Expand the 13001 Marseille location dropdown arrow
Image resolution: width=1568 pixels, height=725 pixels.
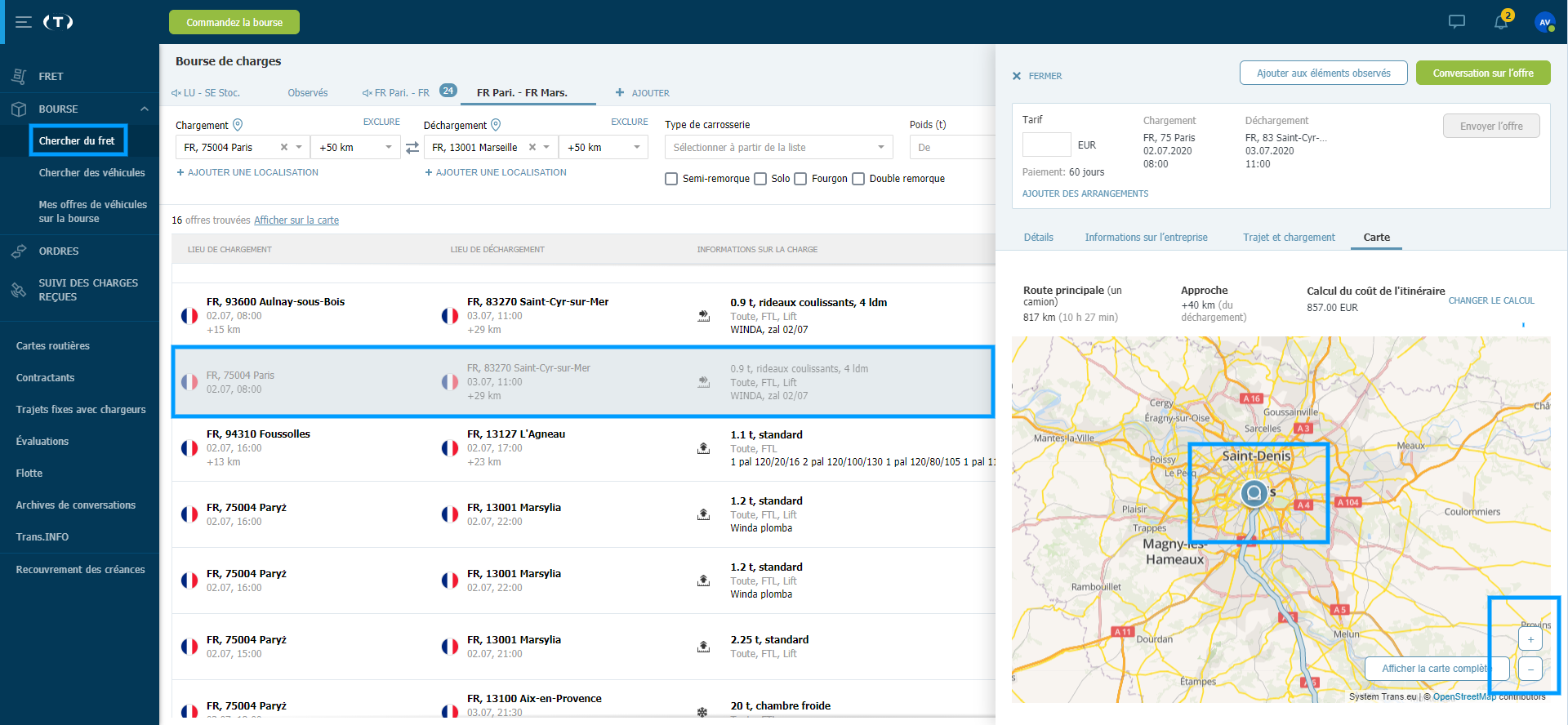pyautogui.click(x=547, y=147)
